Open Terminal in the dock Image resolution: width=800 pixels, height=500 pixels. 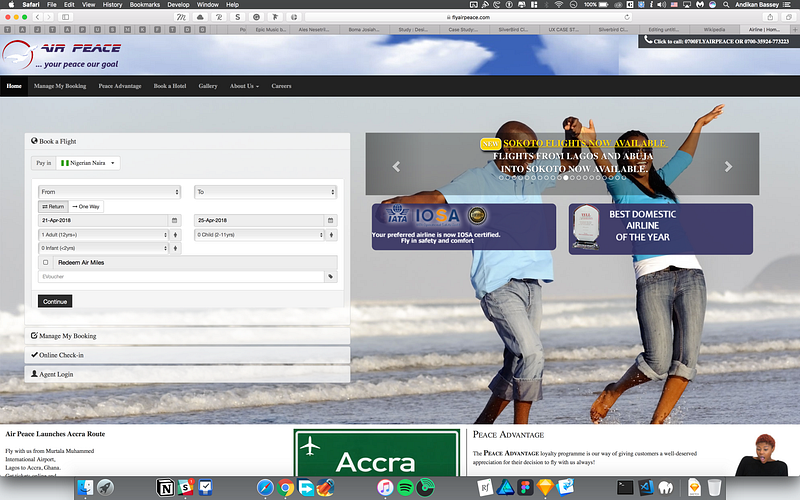coord(625,488)
